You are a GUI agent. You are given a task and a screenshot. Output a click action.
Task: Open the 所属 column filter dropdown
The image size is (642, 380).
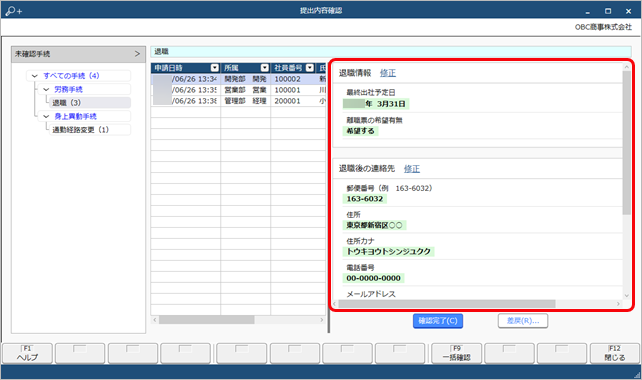[x=265, y=68]
